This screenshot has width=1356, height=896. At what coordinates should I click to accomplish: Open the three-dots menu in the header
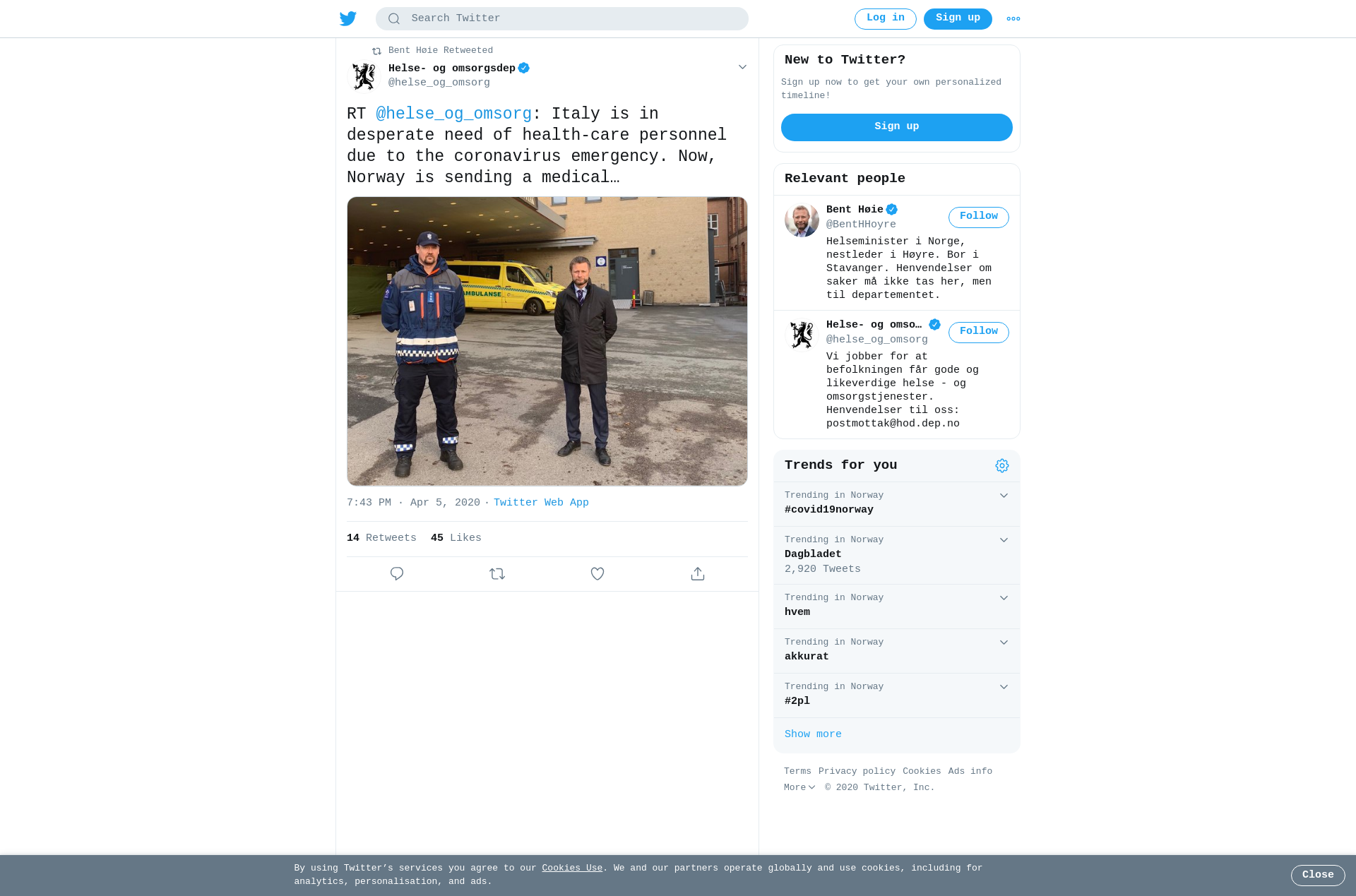1013,19
